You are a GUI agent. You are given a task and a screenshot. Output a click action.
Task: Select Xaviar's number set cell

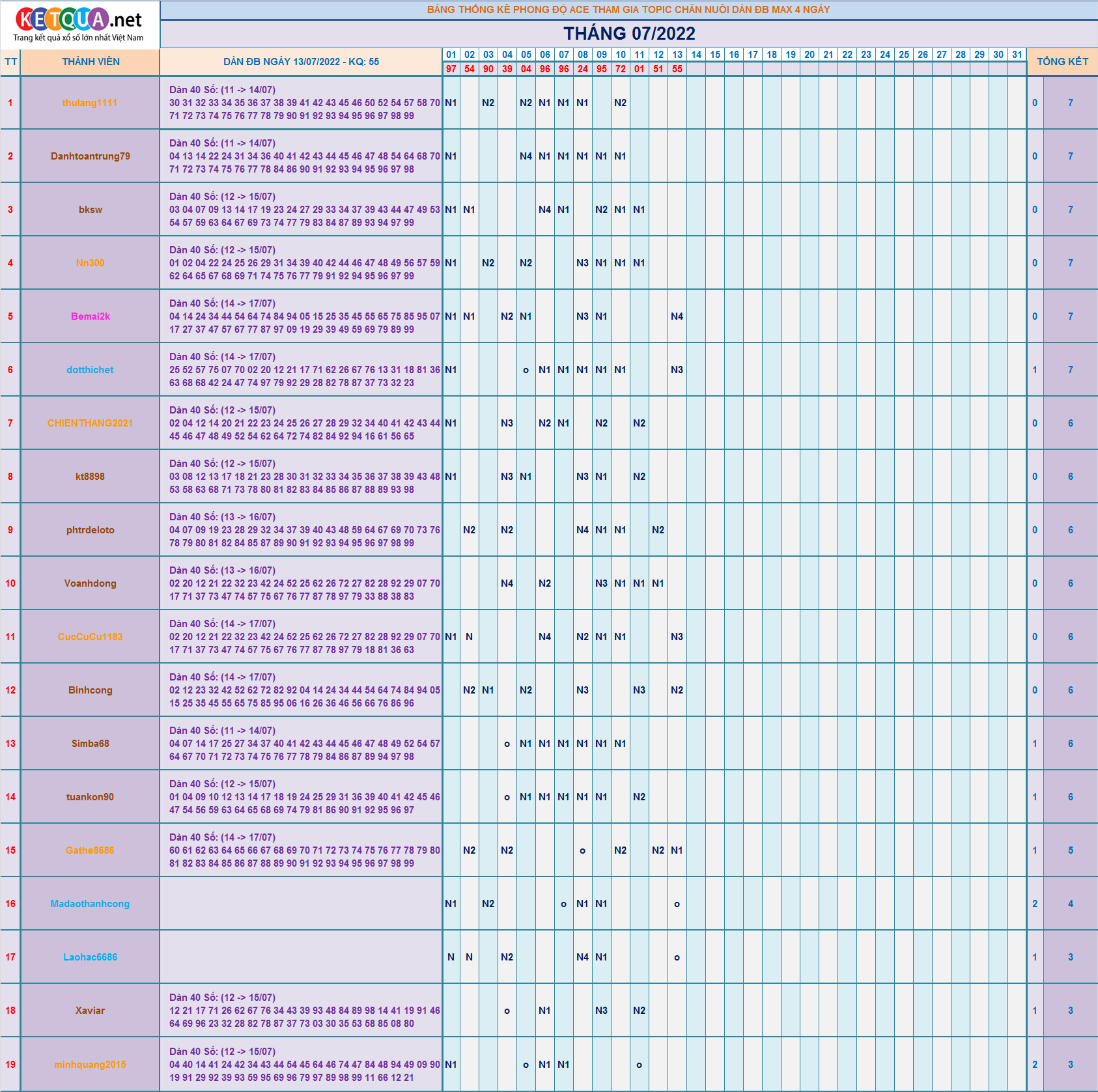301,1011
